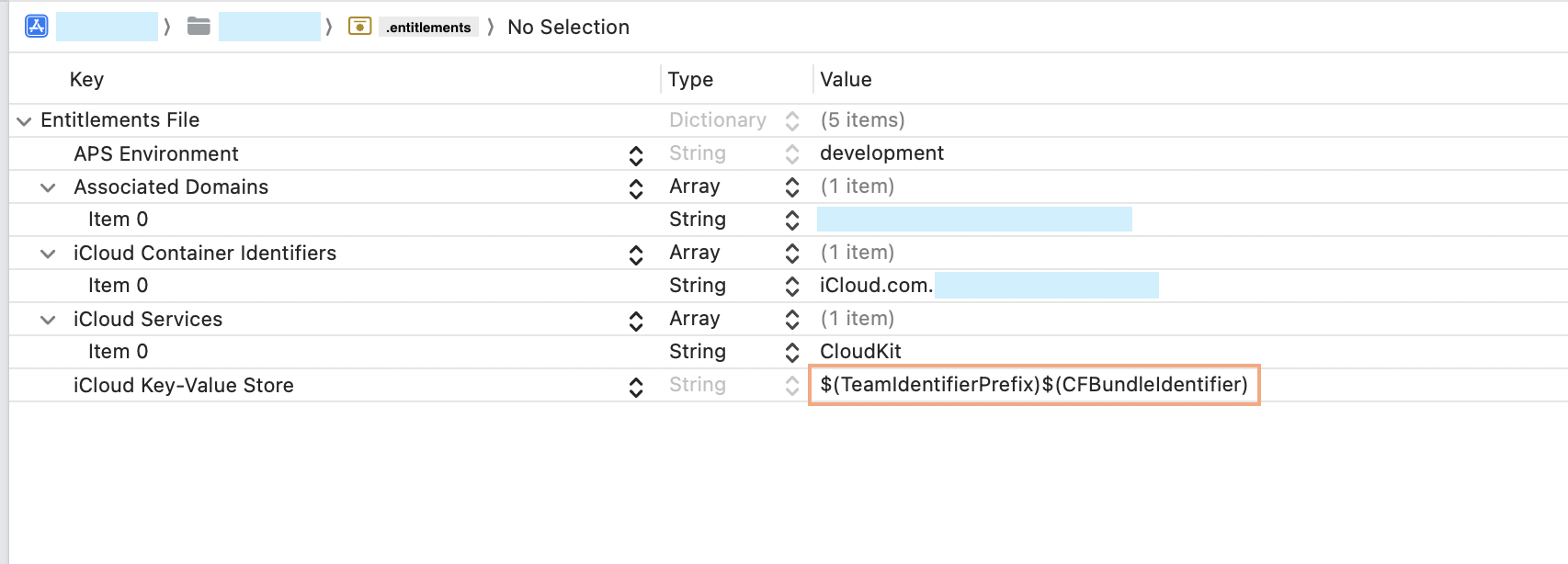Collapse the Associated Domains array
Image resolution: width=1568 pixels, height=564 pixels.
pyautogui.click(x=48, y=187)
